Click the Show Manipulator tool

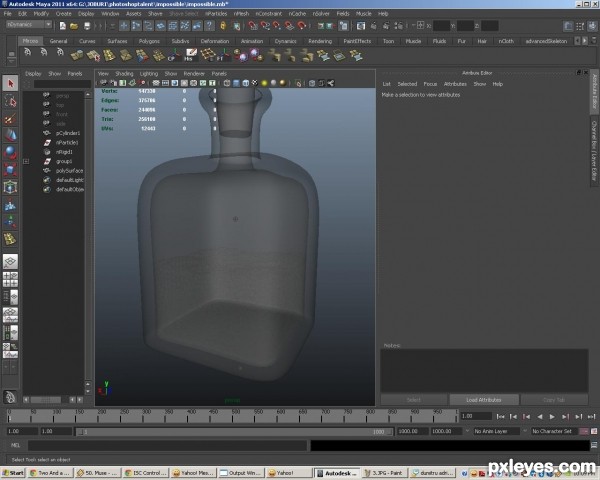tap(10, 222)
